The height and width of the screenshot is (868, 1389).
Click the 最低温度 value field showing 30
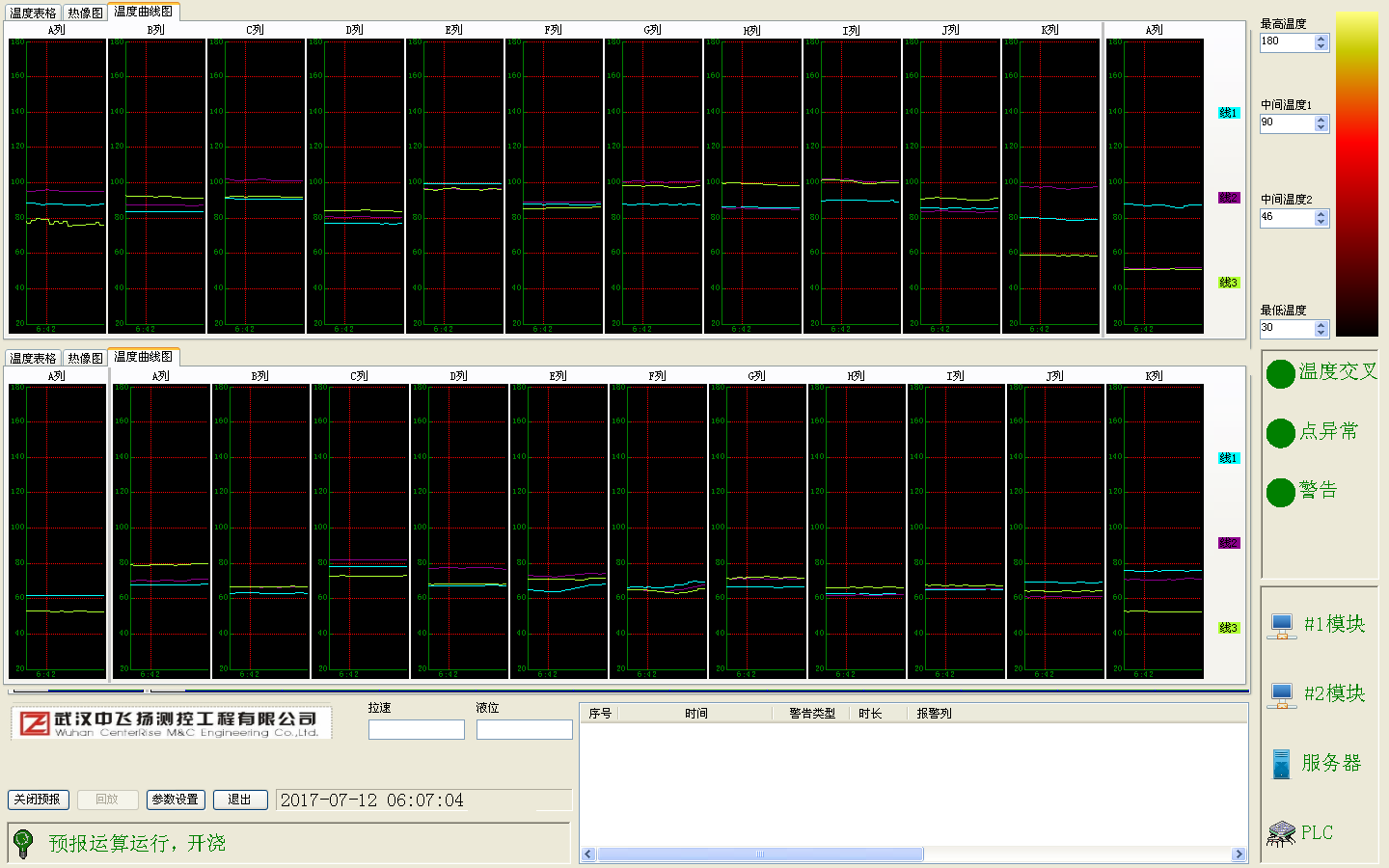tap(1288, 329)
